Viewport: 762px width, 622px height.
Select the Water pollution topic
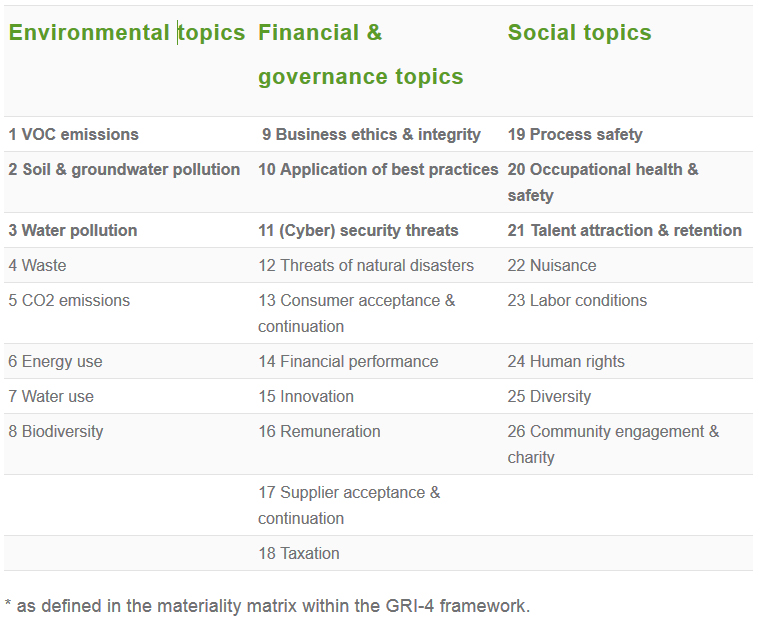[73, 230]
